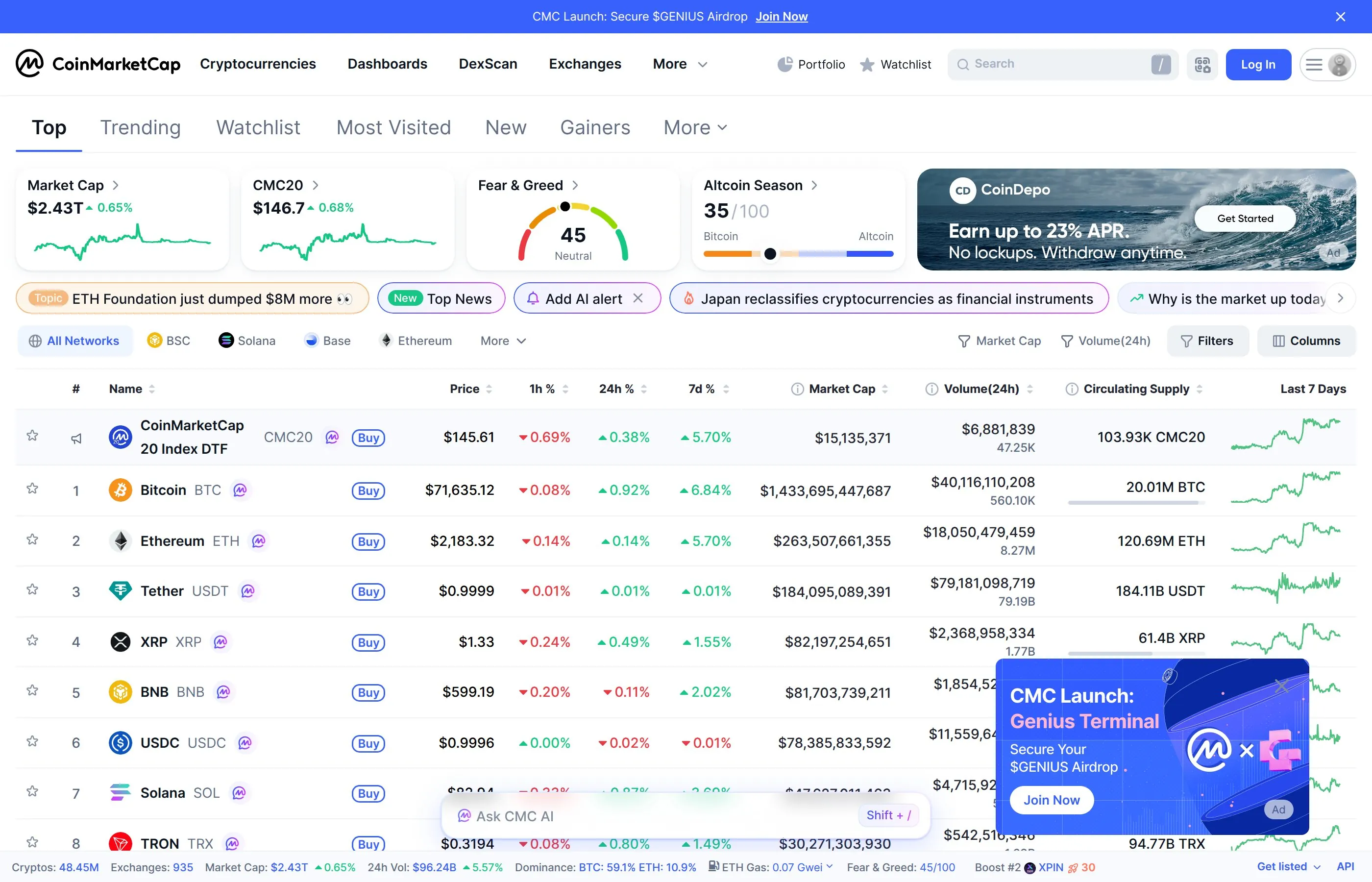Star Ethereum to add to watchlist
This screenshot has height=882, width=1372.
click(33, 539)
